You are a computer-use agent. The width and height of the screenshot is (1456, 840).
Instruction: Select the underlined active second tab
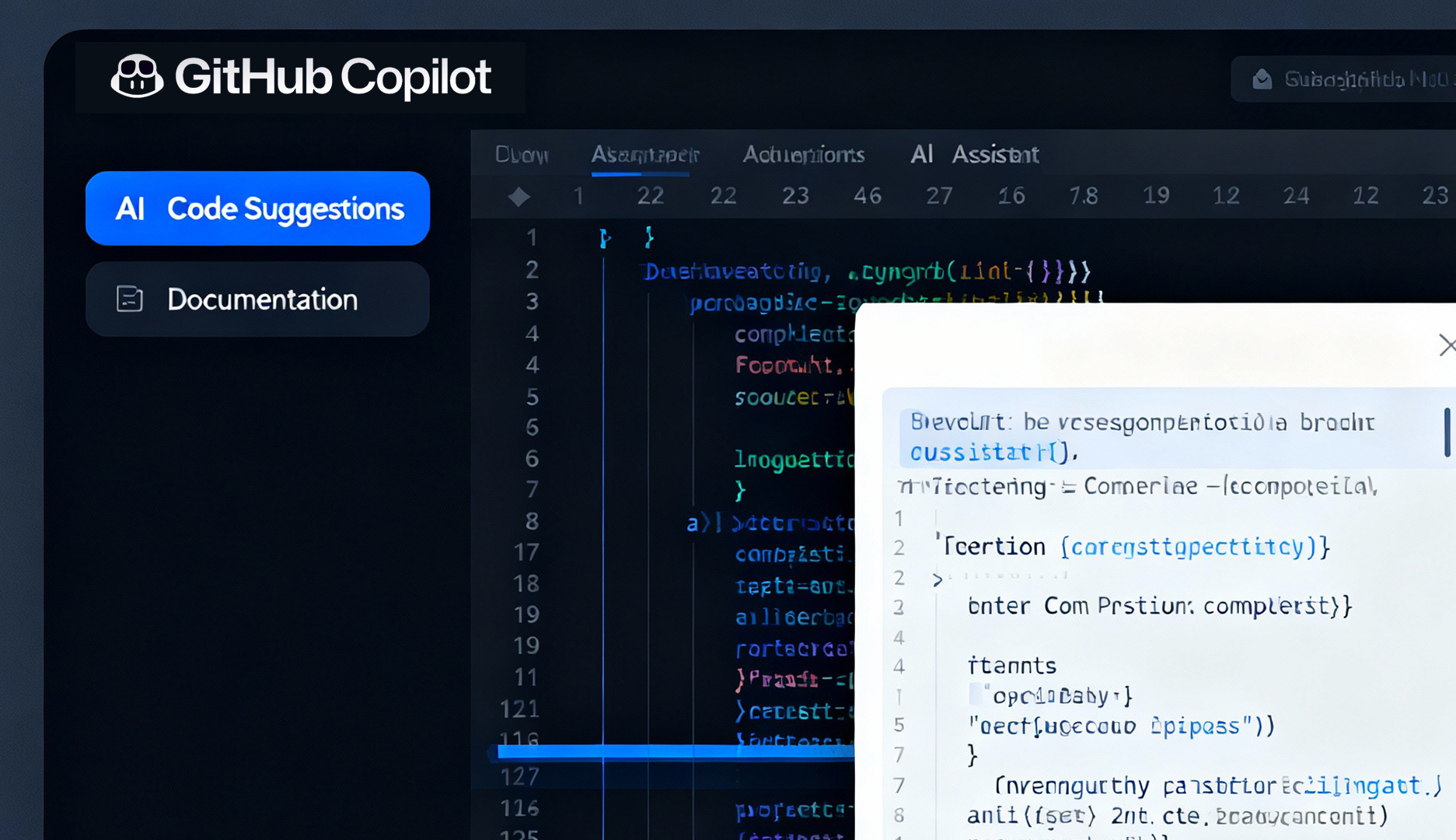(644, 154)
